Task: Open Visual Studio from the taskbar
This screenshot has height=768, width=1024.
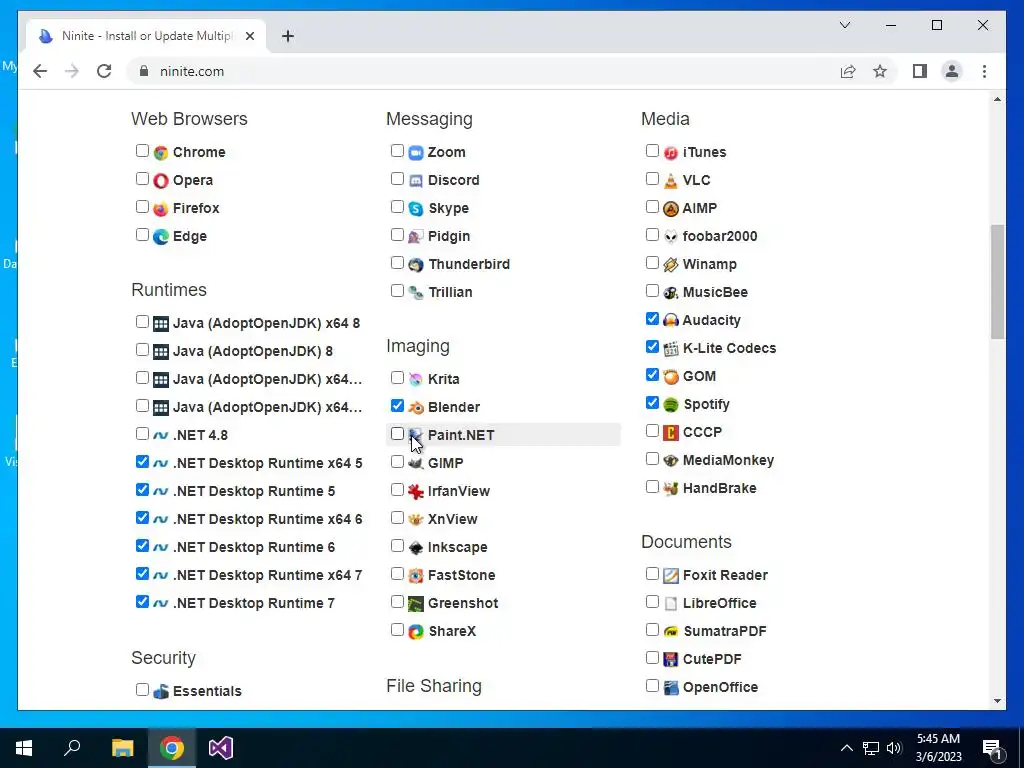Action: coord(221,748)
